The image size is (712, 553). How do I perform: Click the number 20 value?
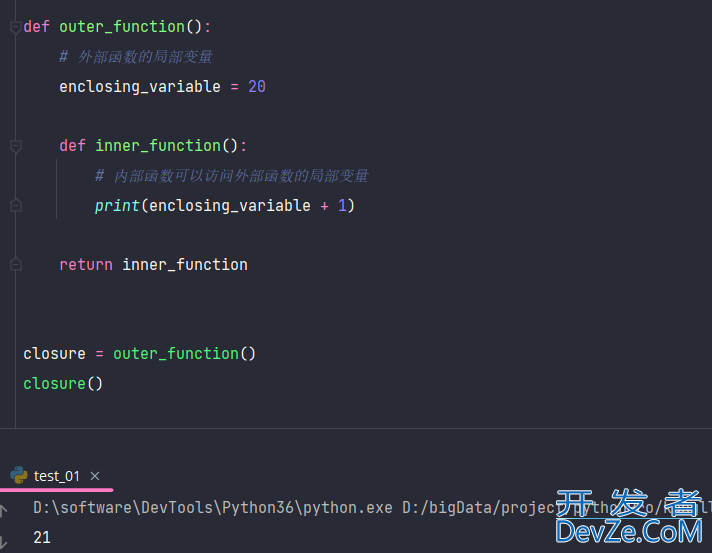pos(257,87)
